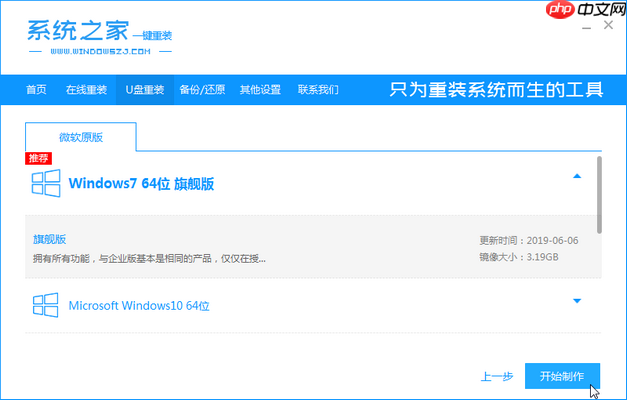This screenshot has width=627, height=400.
Task: Click the 拥有所有功能 description text
Action: point(149,258)
